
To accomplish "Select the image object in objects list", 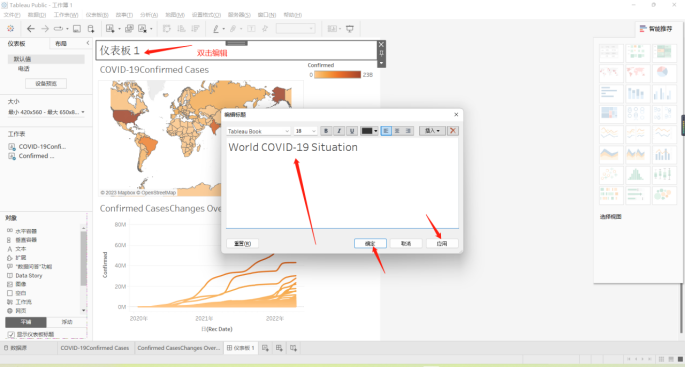I will point(17,284).
